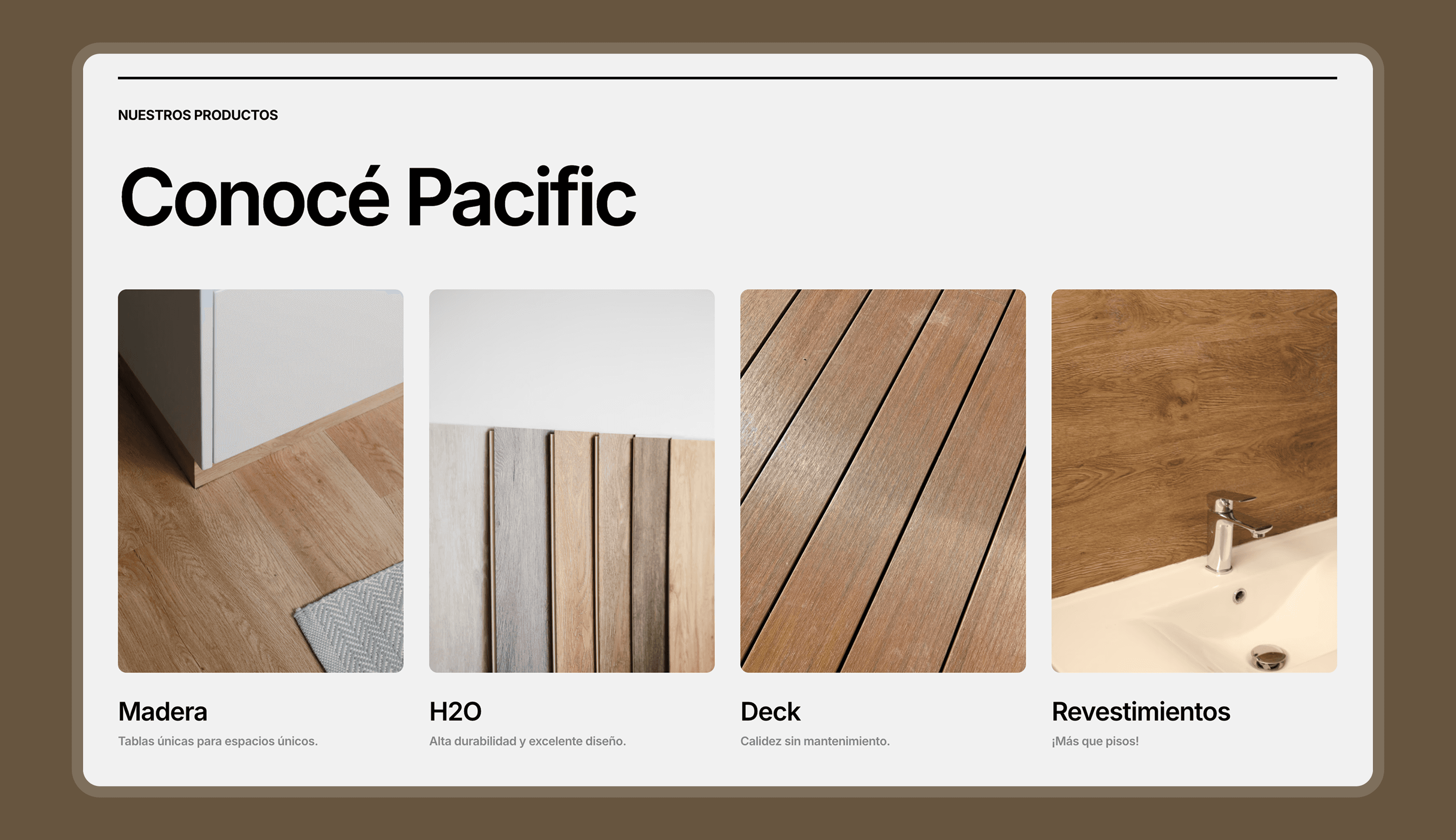Click the black divider line above heading
This screenshot has height=840, width=1456.
pyautogui.click(x=727, y=78)
